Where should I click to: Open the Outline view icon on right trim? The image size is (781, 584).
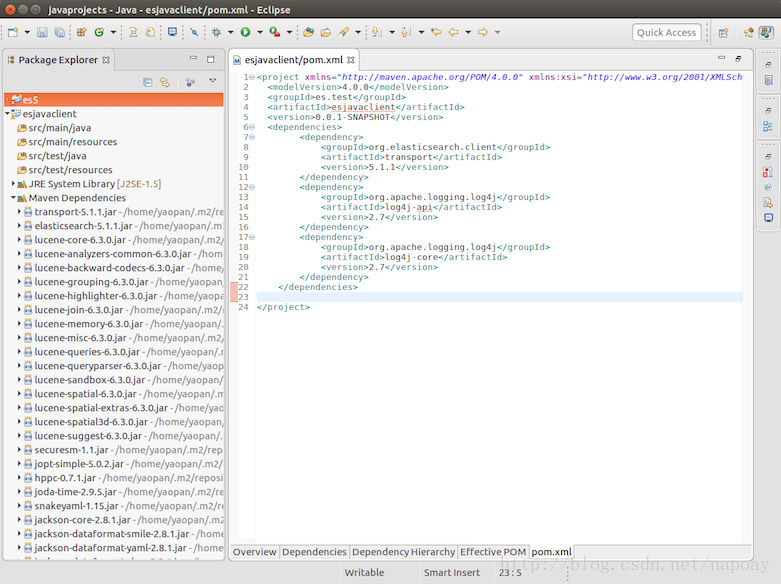768,126
